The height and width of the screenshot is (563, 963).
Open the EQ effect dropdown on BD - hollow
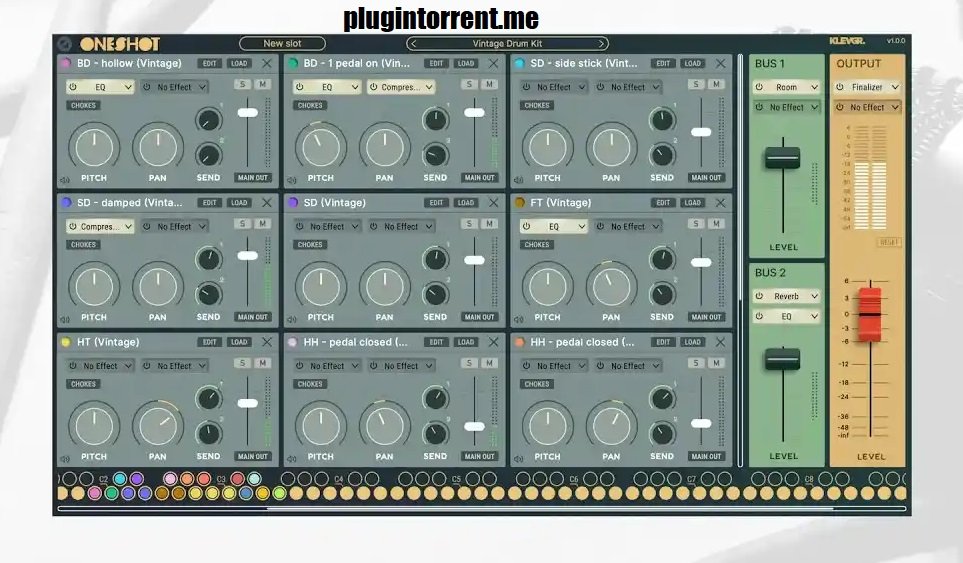pos(100,87)
